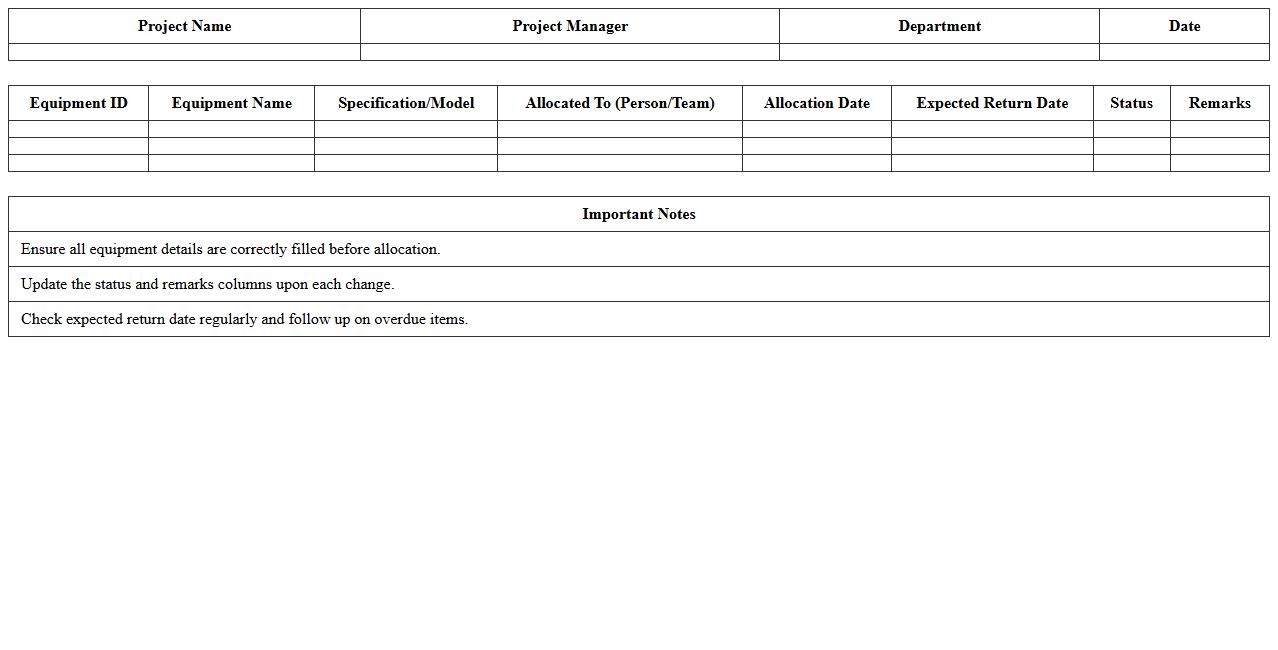
Task: Click the Project Name header cell
Action: pos(184,26)
